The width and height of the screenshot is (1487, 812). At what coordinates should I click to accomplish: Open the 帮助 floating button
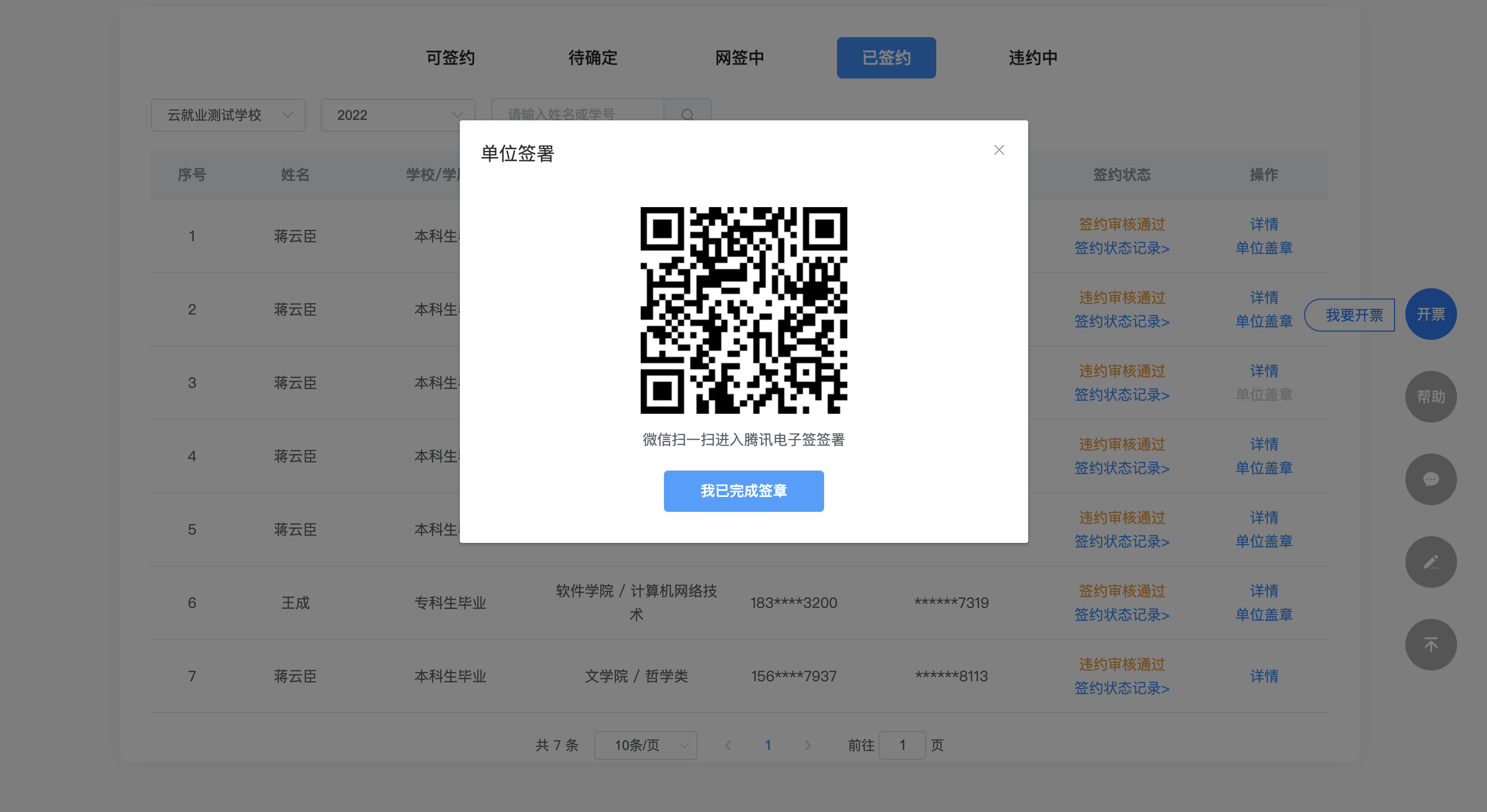click(x=1431, y=397)
